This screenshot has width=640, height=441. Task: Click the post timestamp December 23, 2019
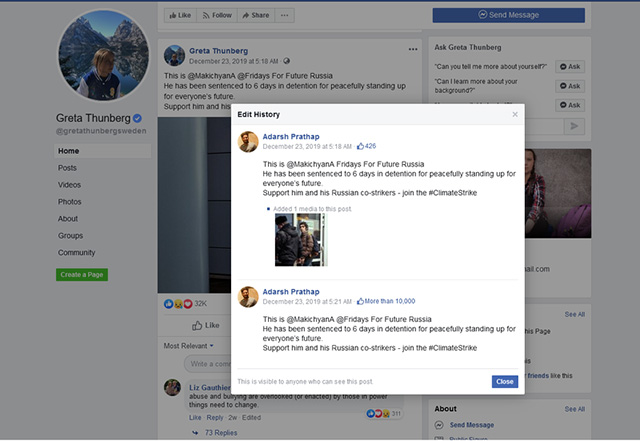(x=233, y=61)
